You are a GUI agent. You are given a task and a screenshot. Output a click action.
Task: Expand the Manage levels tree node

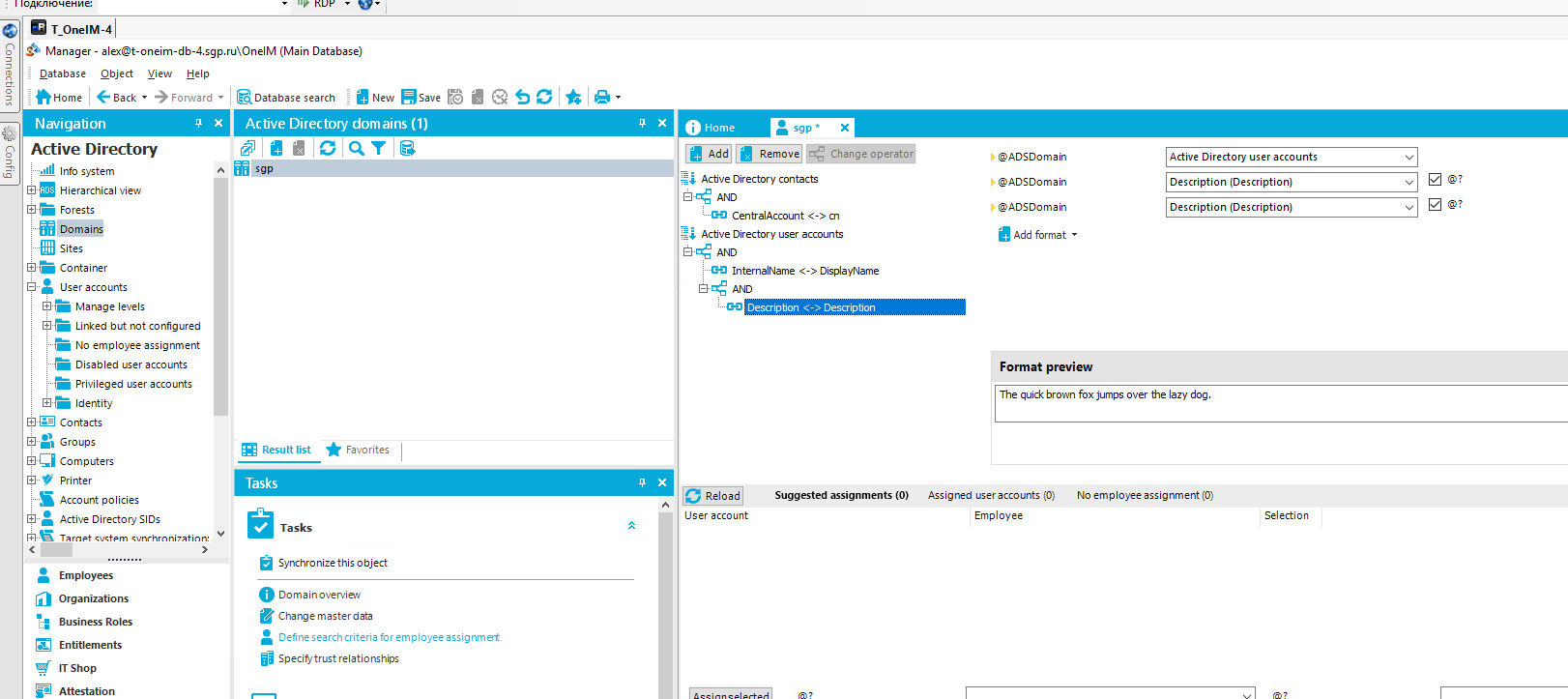coord(46,306)
